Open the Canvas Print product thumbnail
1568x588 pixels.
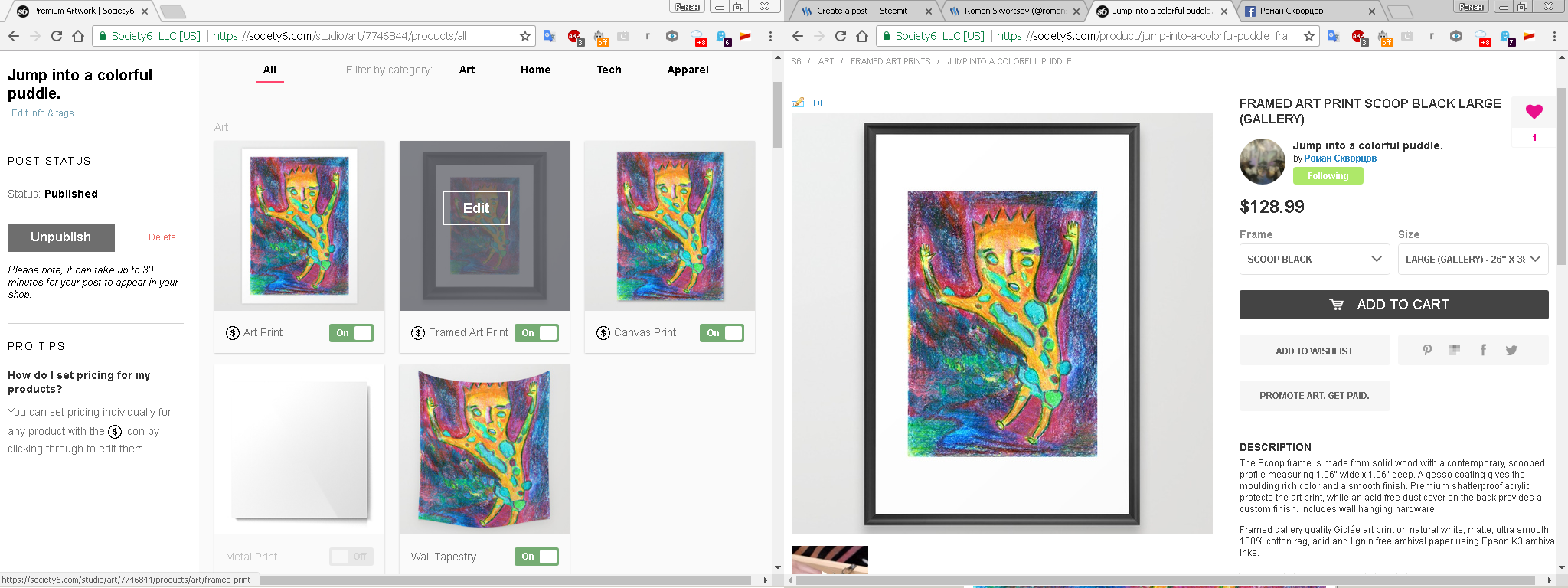pos(670,226)
